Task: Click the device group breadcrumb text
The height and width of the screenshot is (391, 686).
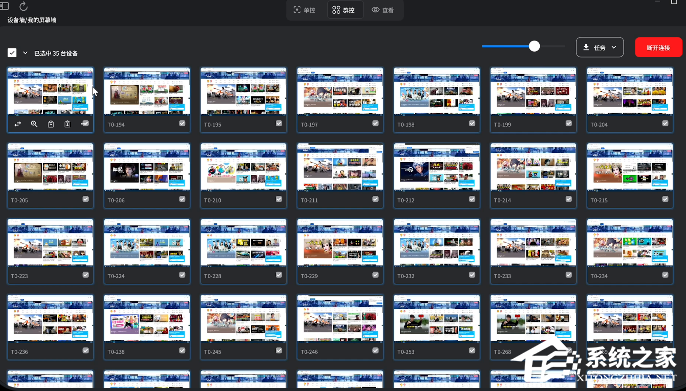Action: 32,20
